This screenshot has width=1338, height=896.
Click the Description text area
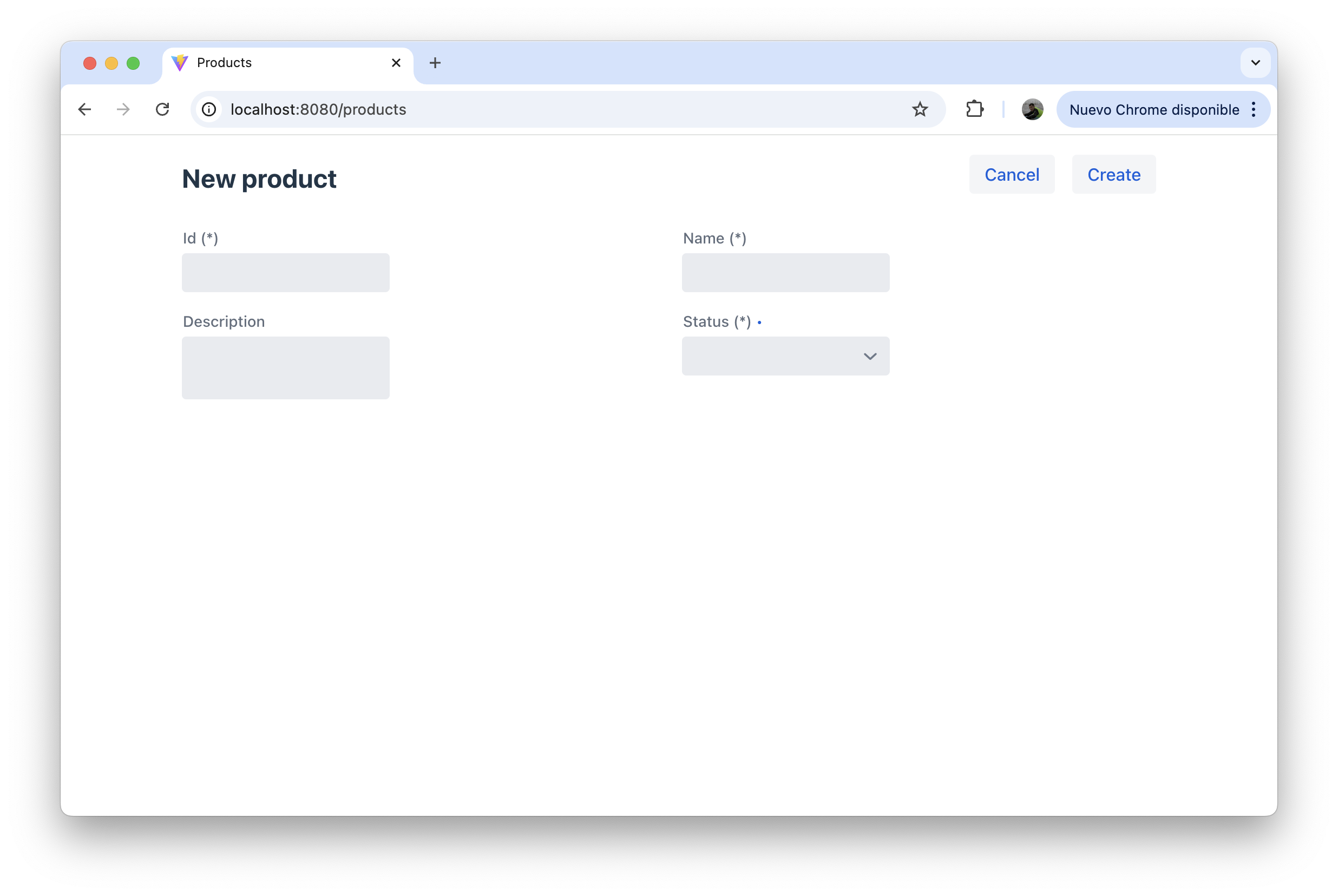285,367
